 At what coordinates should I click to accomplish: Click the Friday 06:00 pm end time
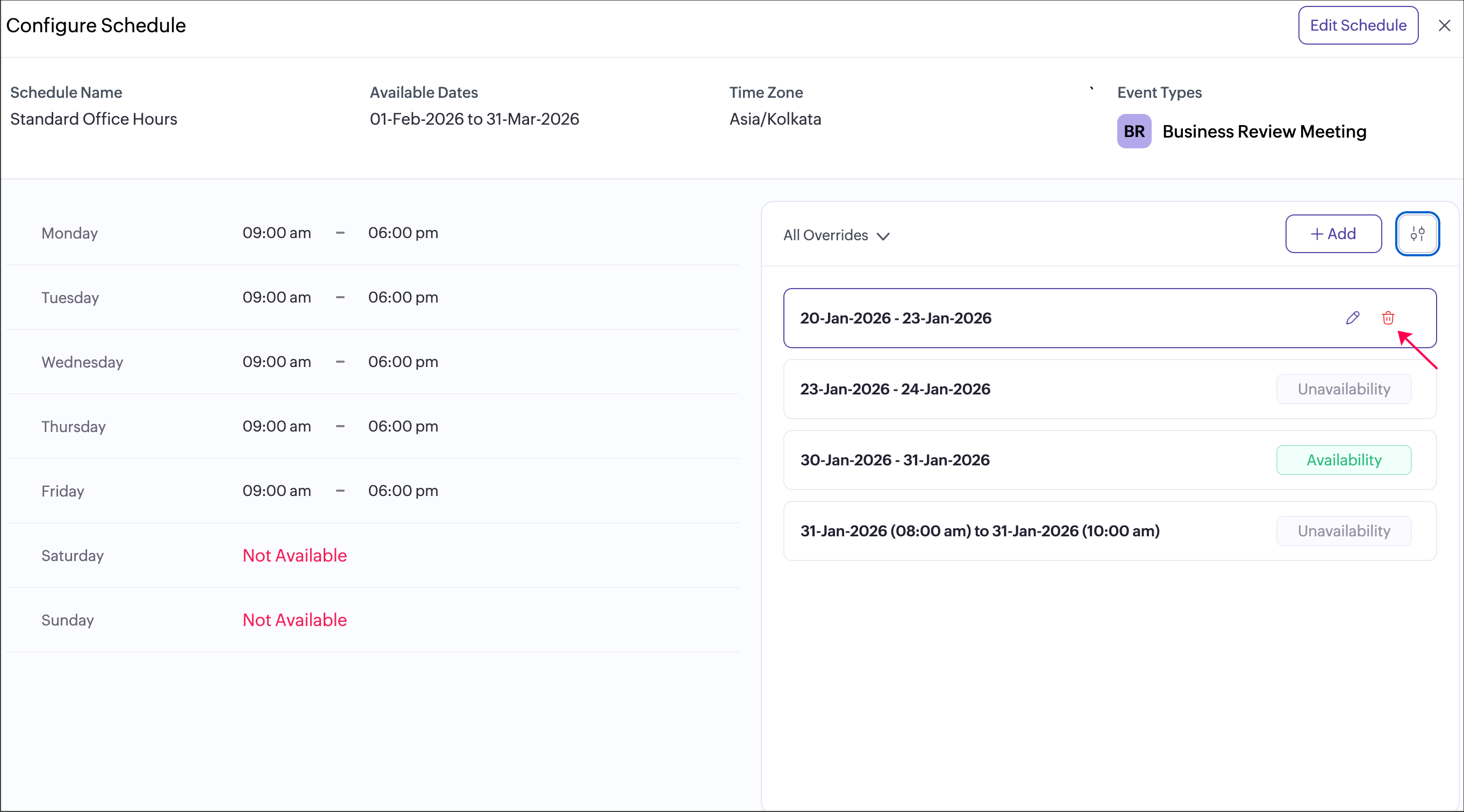click(x=403, y=491)
